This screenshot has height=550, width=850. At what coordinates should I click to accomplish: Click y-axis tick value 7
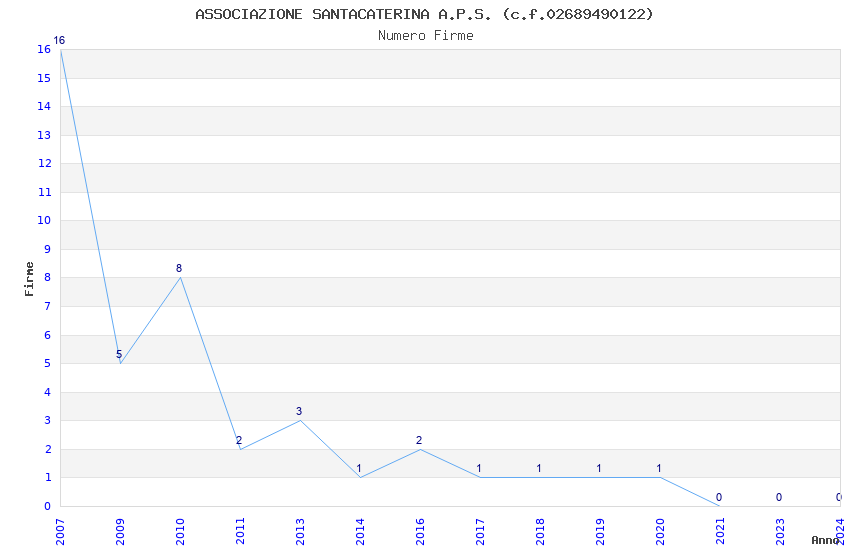48,306
